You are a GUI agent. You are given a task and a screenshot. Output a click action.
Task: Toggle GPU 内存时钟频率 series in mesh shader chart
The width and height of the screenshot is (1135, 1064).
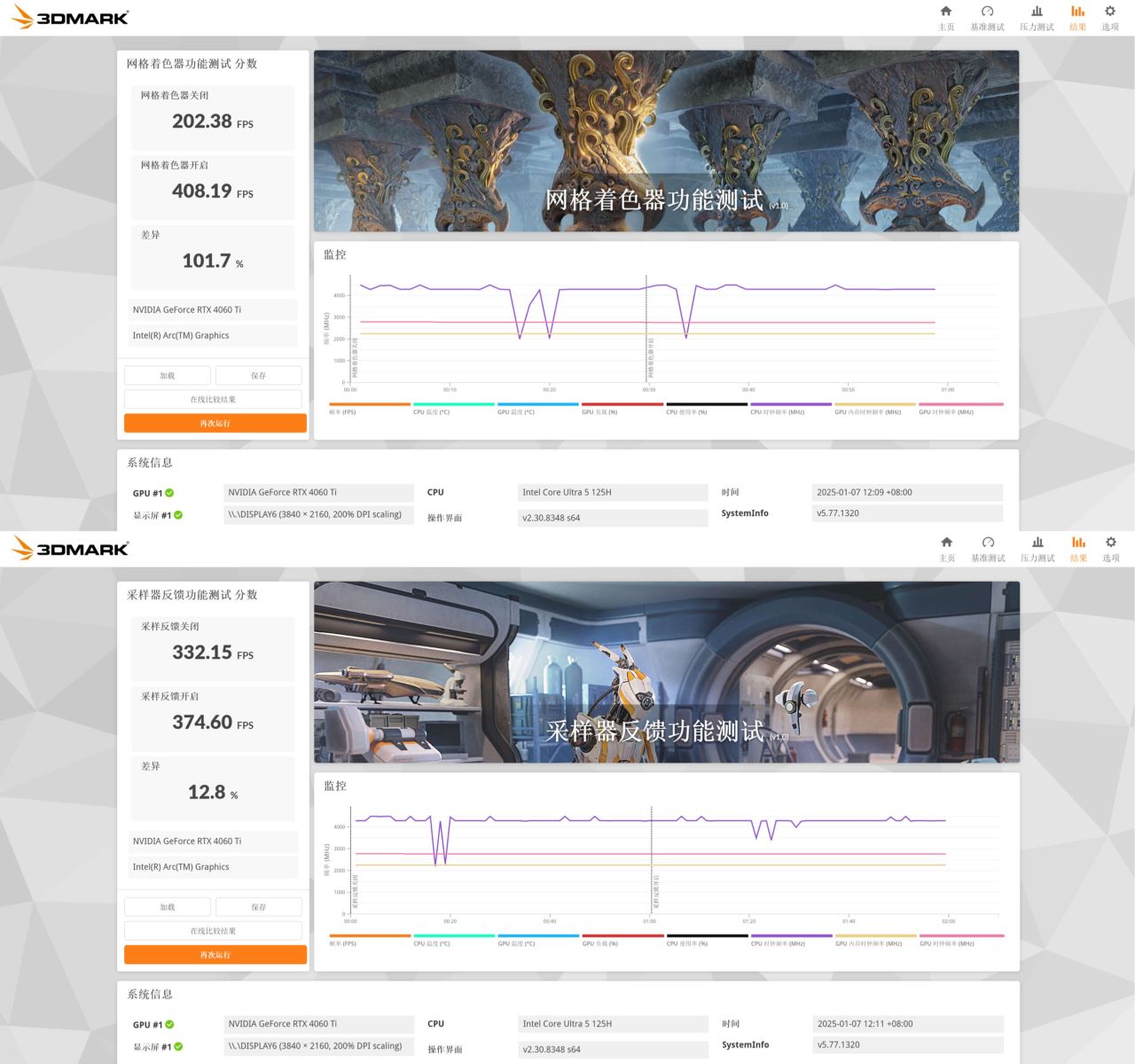(x=875, y=409)
